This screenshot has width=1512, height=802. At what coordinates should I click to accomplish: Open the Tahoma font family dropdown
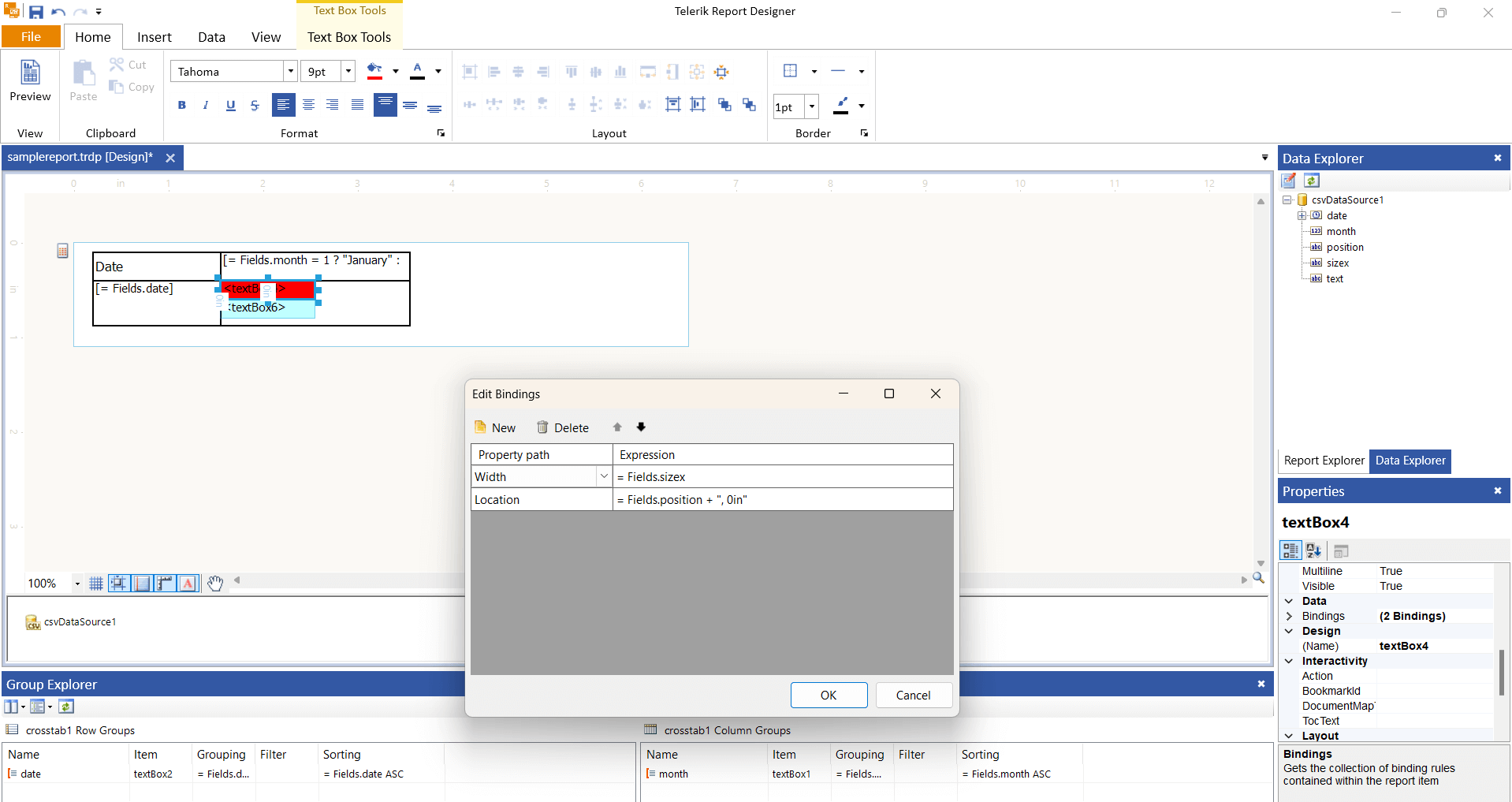click(x=290, y=71)
